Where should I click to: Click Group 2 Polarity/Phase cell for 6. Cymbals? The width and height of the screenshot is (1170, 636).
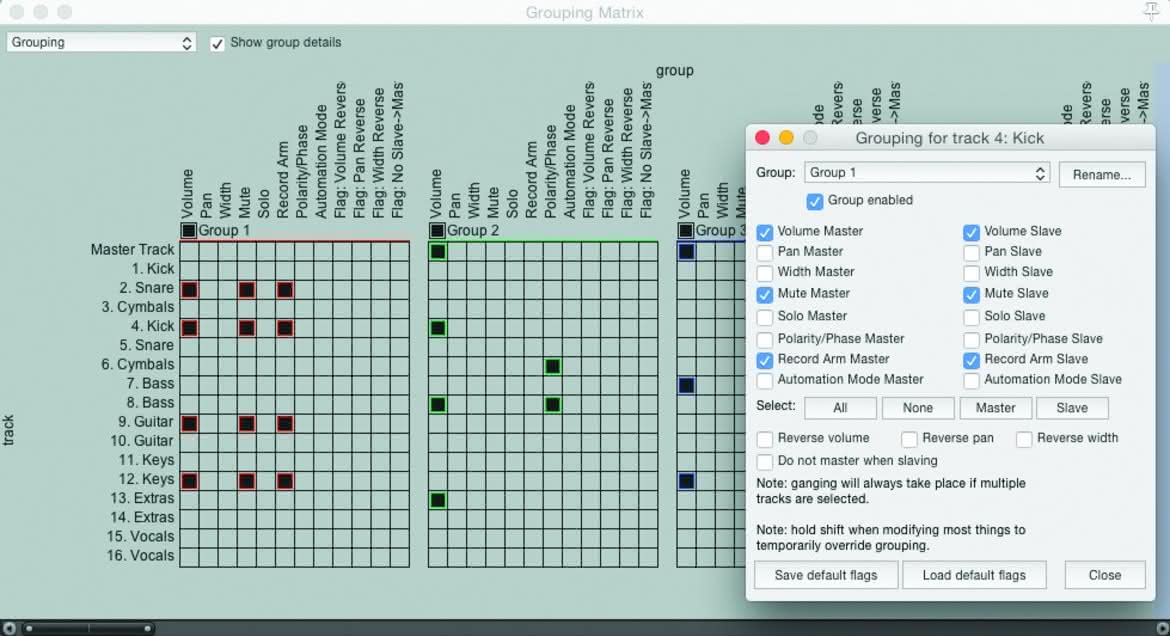(x=552, y=366)
